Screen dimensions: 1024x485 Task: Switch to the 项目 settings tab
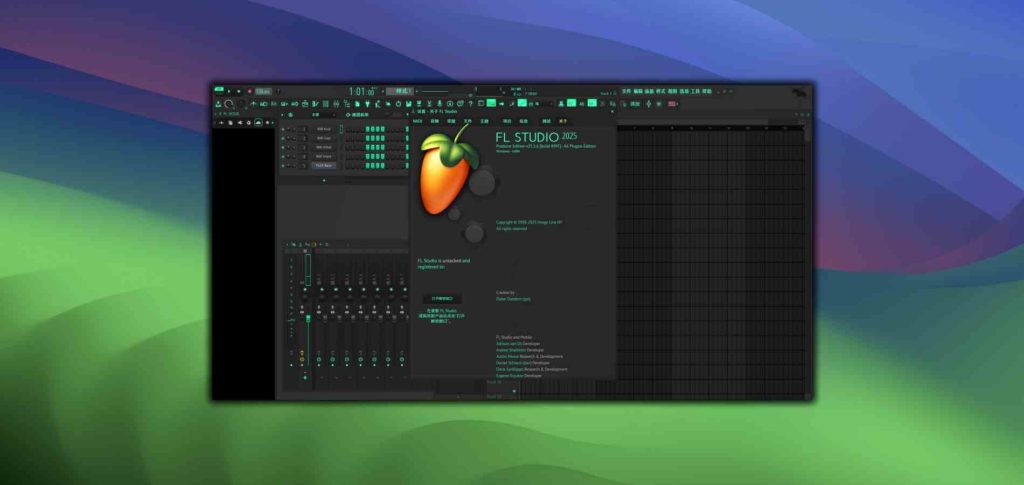(507, 121)
